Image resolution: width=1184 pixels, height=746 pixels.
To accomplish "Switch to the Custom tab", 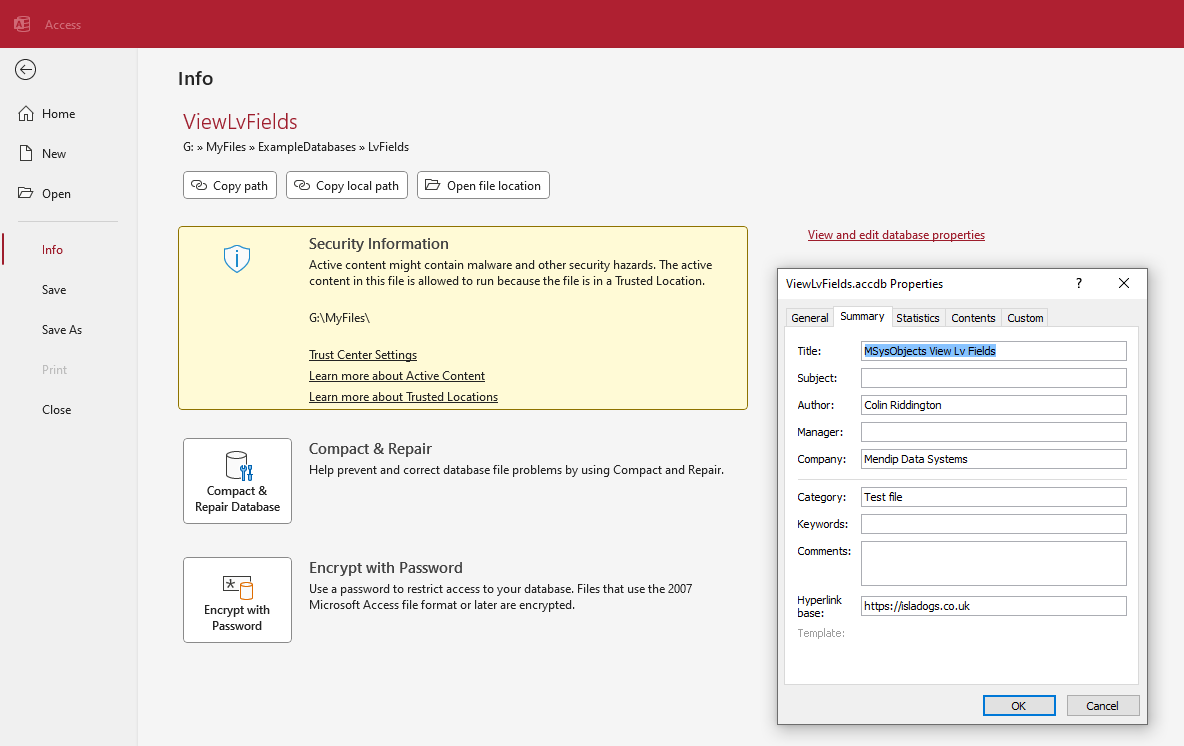I will (x=1025, y=318).
